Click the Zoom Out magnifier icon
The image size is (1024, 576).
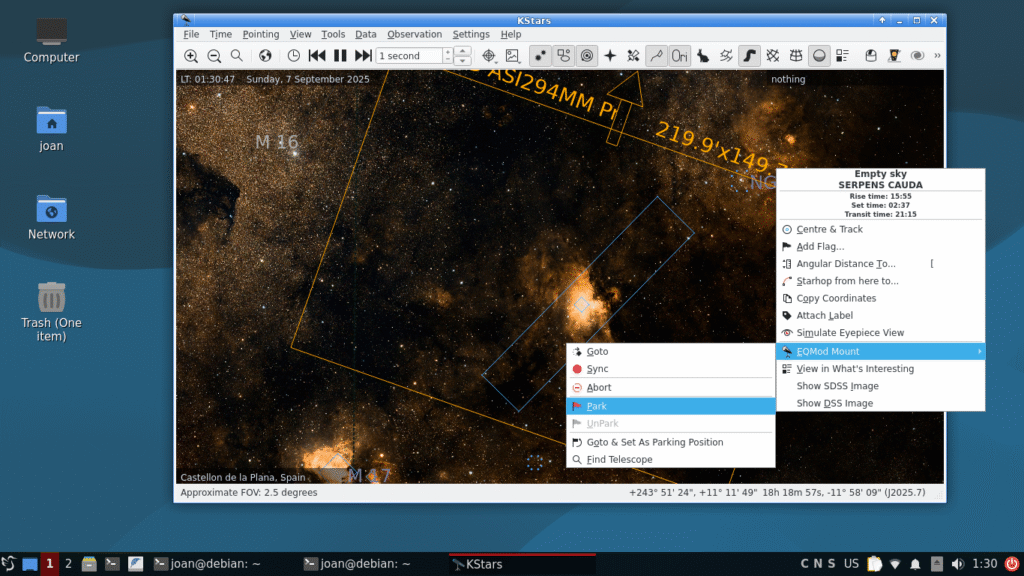pyautogui.click(x=214, y=56)
